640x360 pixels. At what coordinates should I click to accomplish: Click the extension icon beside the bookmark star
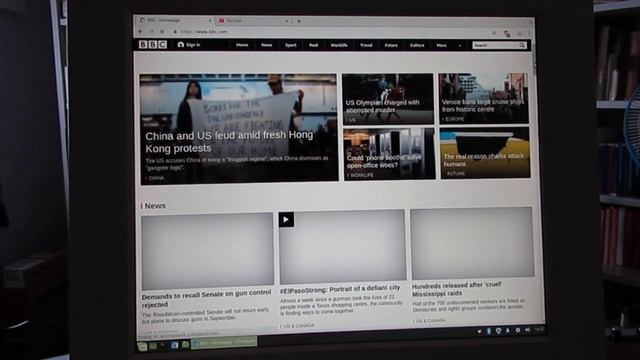[507, 33]
